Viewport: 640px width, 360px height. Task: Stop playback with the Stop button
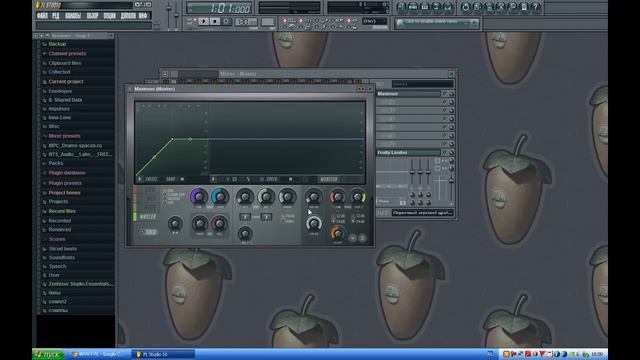coord(215,21)
